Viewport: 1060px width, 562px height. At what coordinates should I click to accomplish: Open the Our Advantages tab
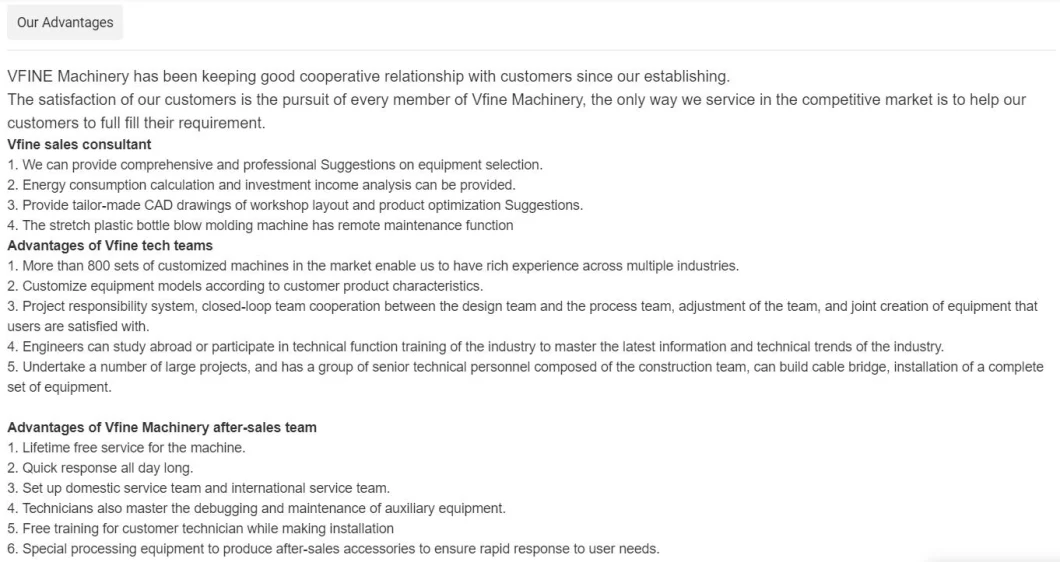click(x=65, y=22)
